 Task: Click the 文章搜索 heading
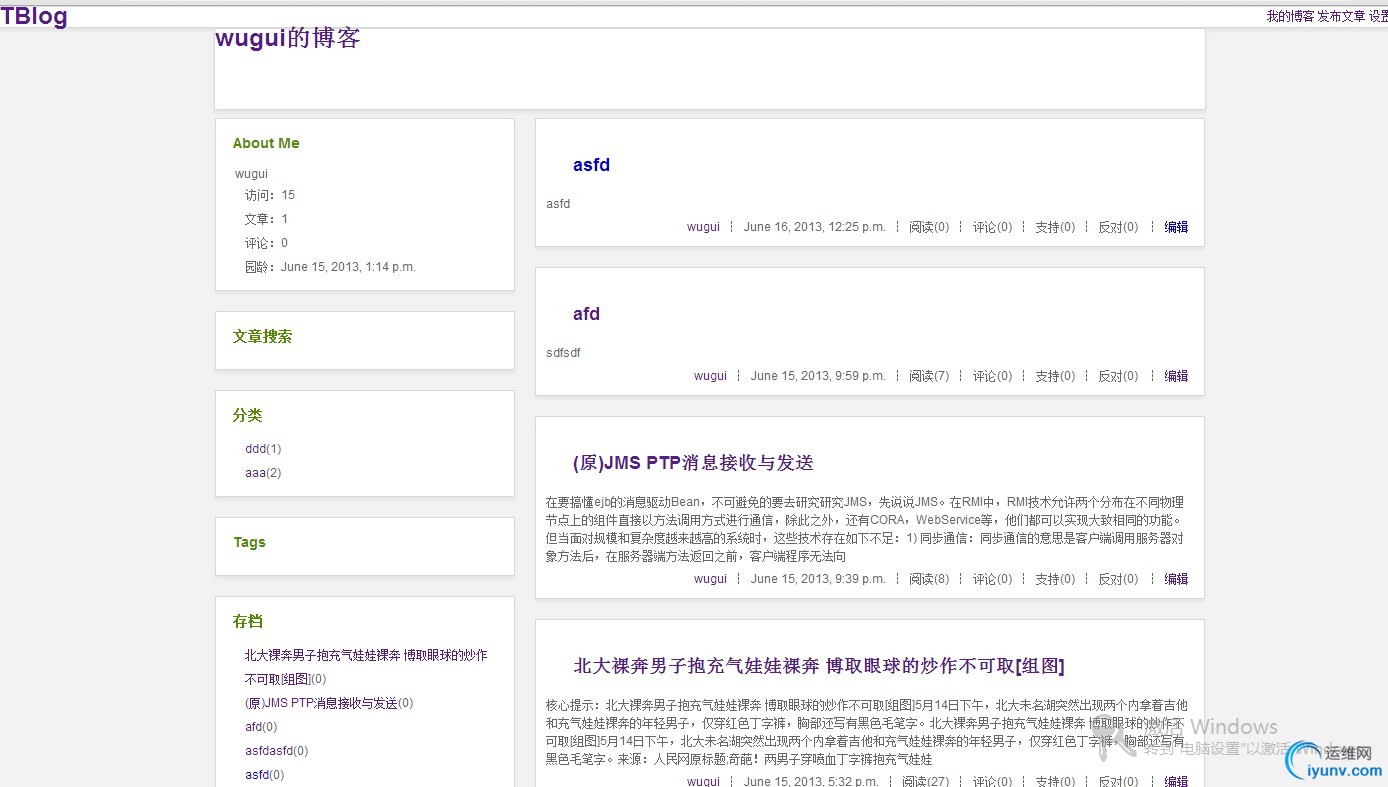pyautogui.click(x=262, y=337)
